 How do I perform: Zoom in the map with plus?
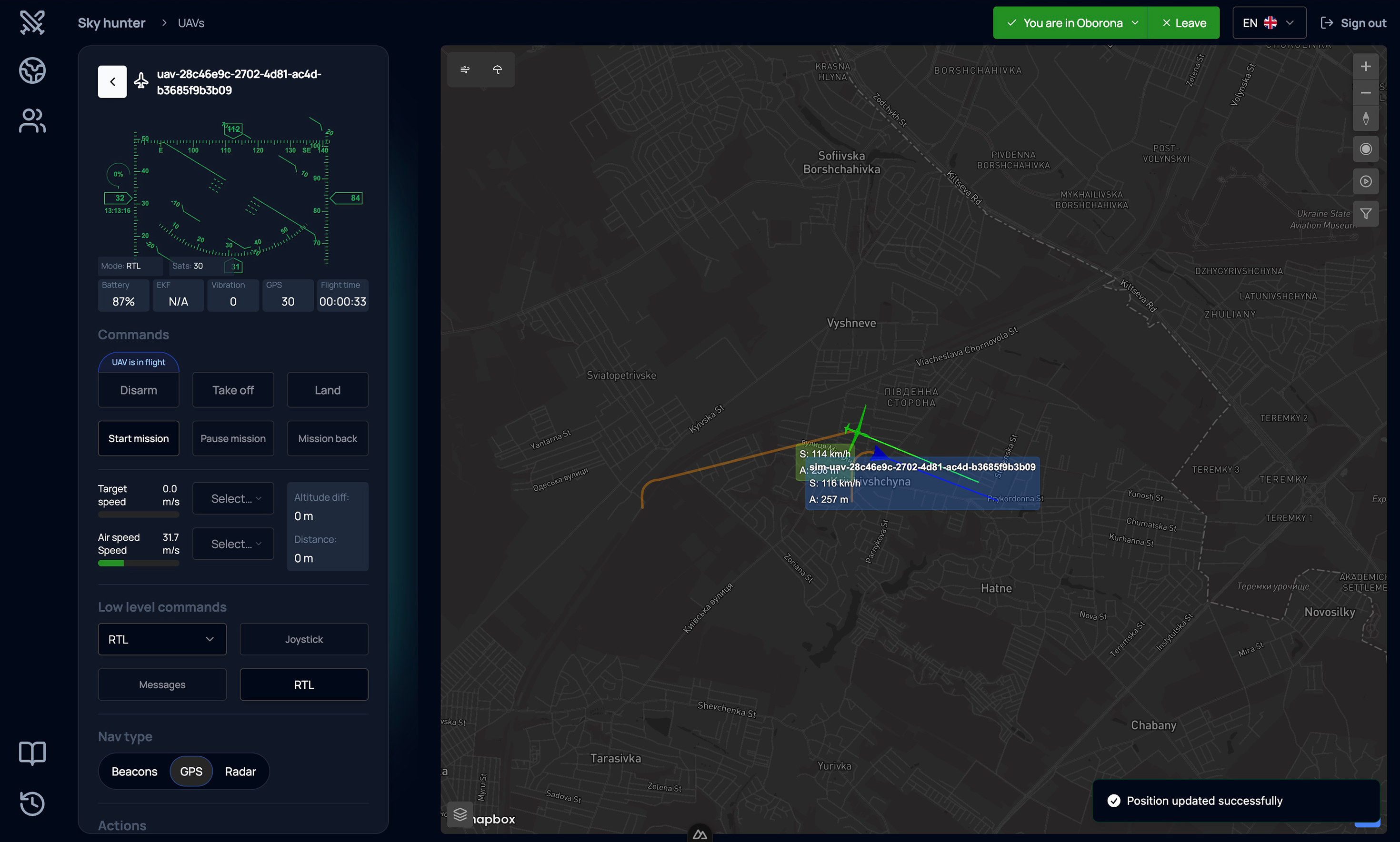pos(1365,67)
